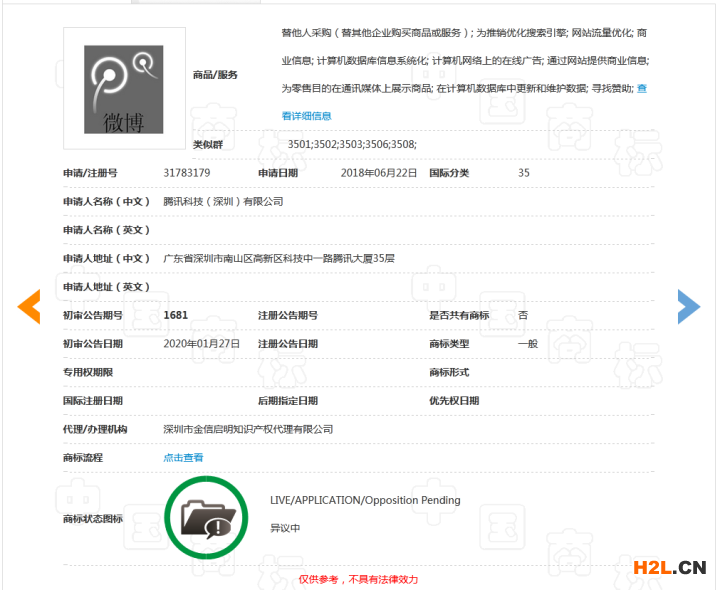Click the 申请/注册号 label
The height and width of the screenshot is (590, 720).
pyautogui.click(x=90, y=173)
